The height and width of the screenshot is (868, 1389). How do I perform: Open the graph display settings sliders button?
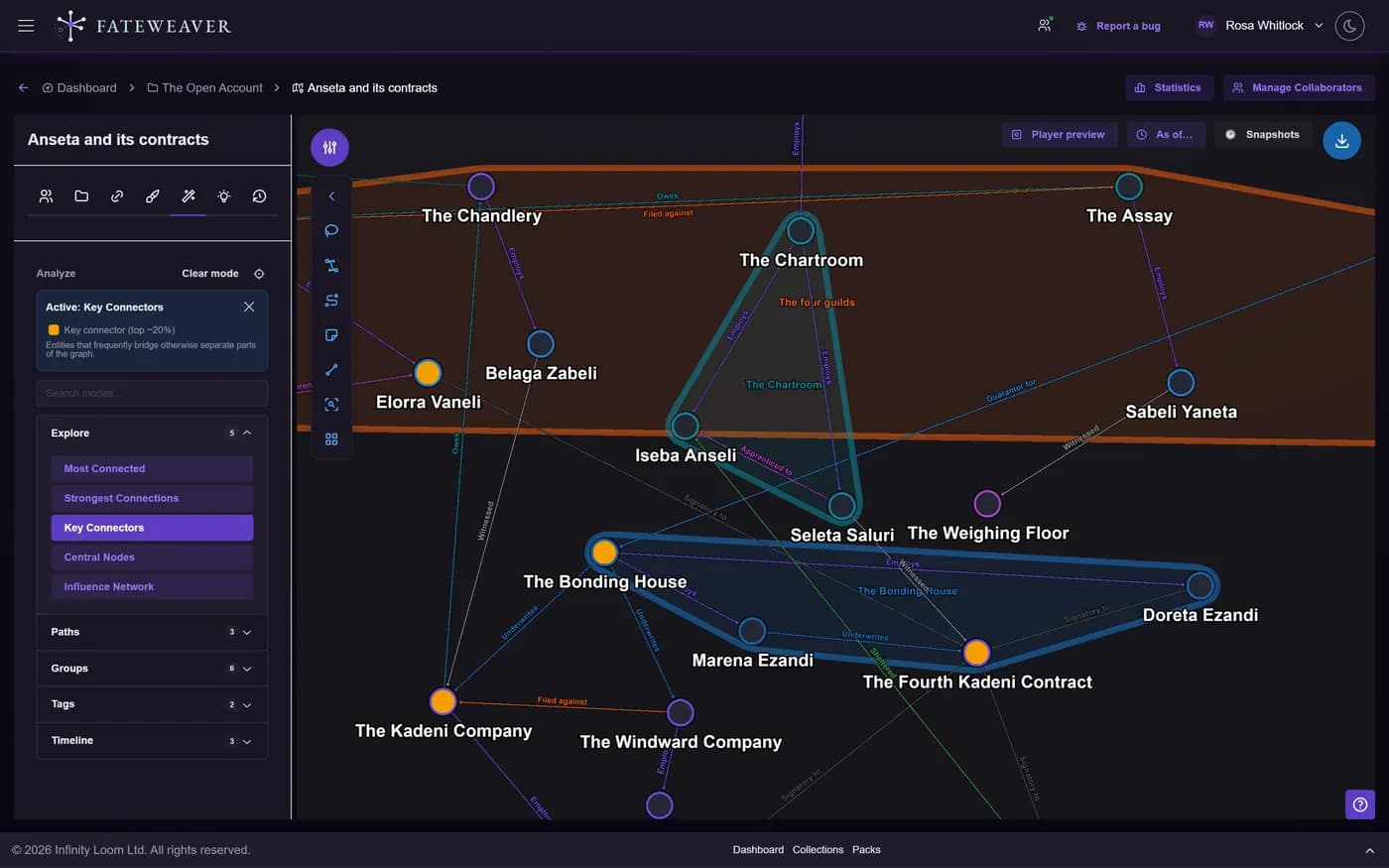329,148
